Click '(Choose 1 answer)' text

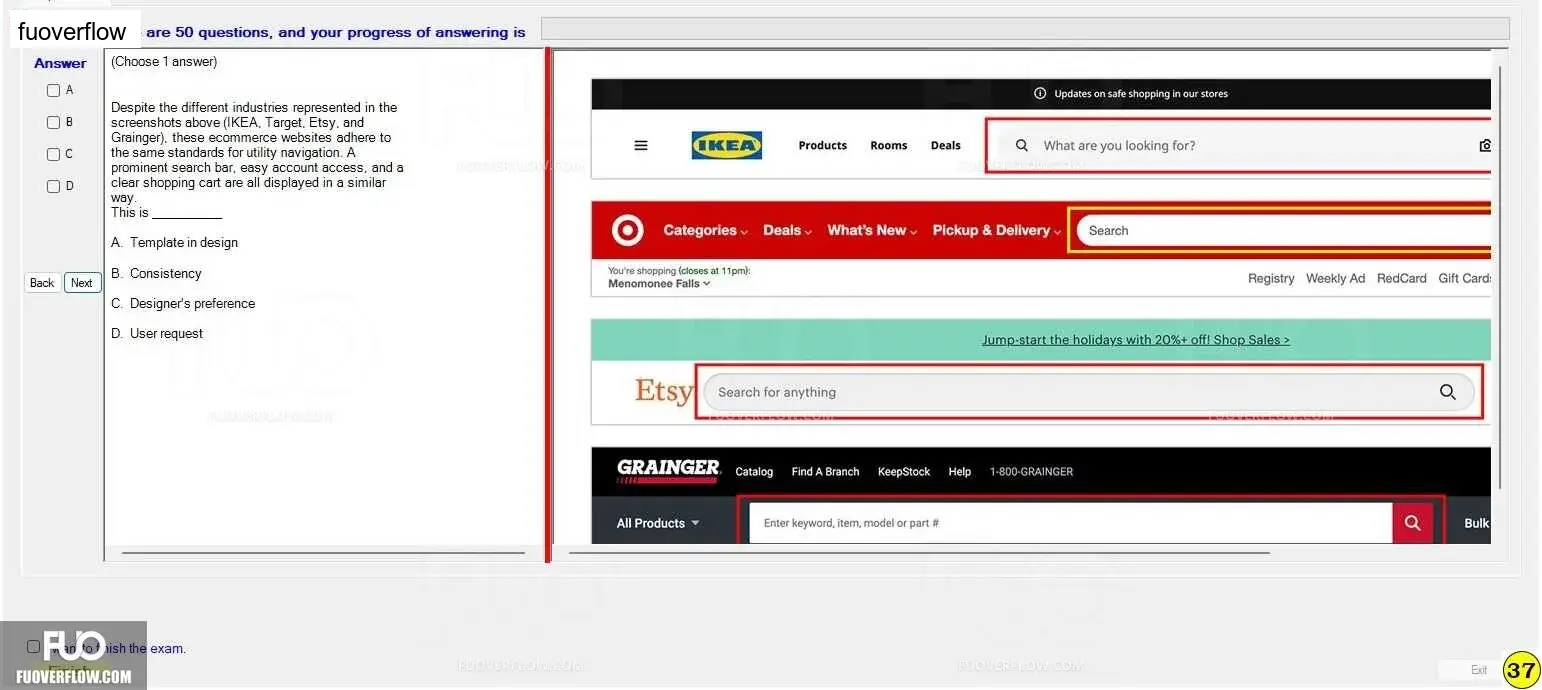(x=164, y=62)
